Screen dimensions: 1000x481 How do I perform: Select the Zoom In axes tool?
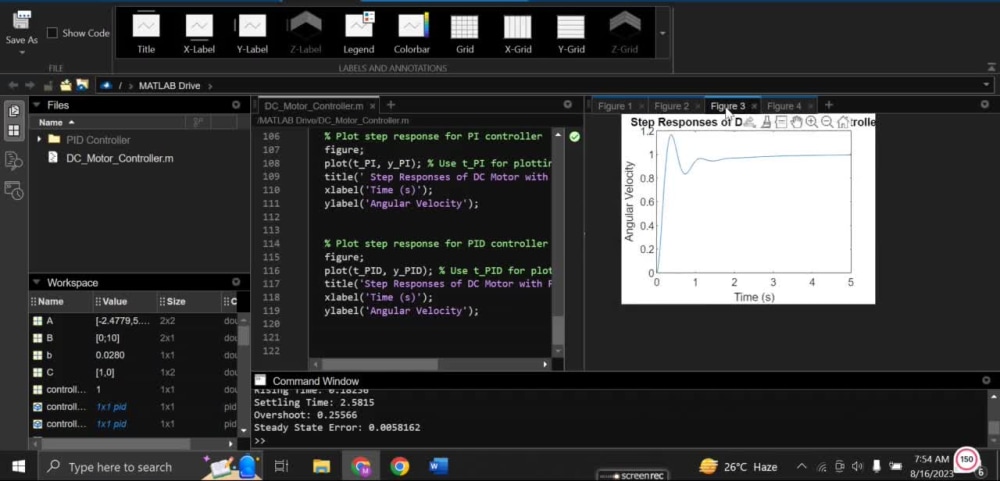tap(812, 122)
